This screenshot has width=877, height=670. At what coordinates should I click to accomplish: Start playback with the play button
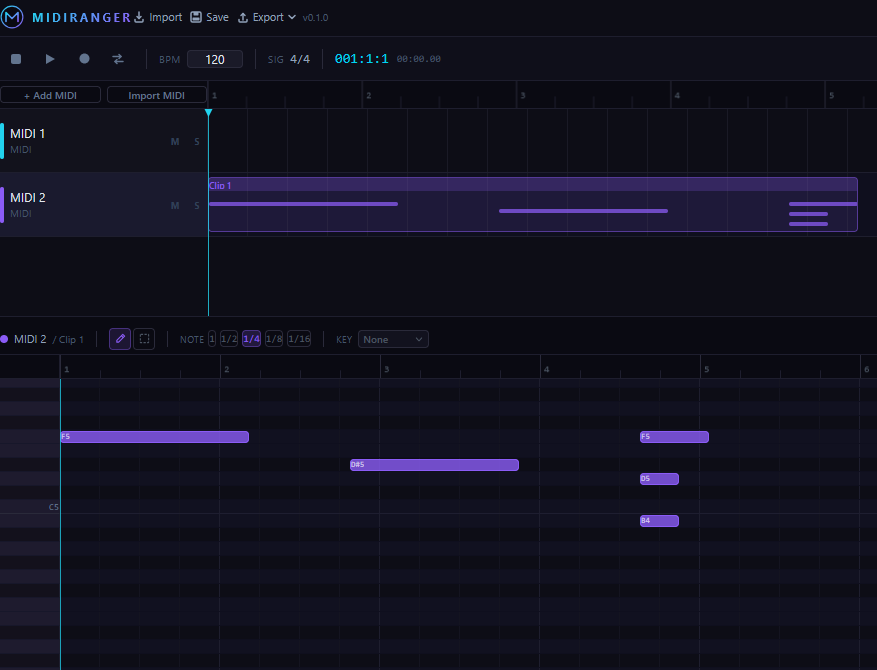50,59
